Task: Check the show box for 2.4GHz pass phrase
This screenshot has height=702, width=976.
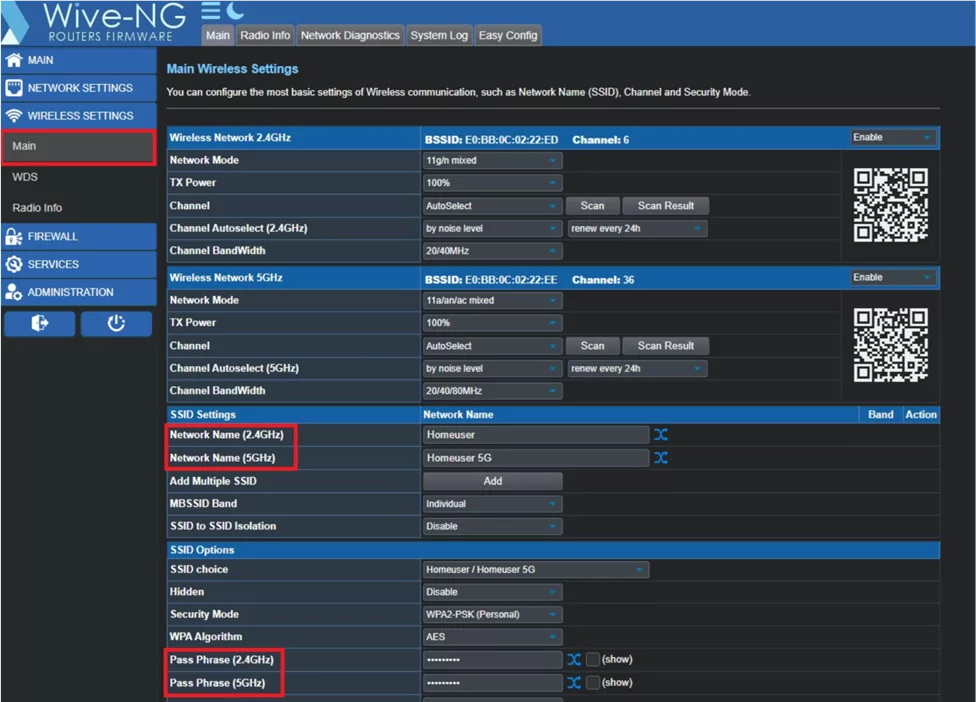Action: tap(593, 660)
